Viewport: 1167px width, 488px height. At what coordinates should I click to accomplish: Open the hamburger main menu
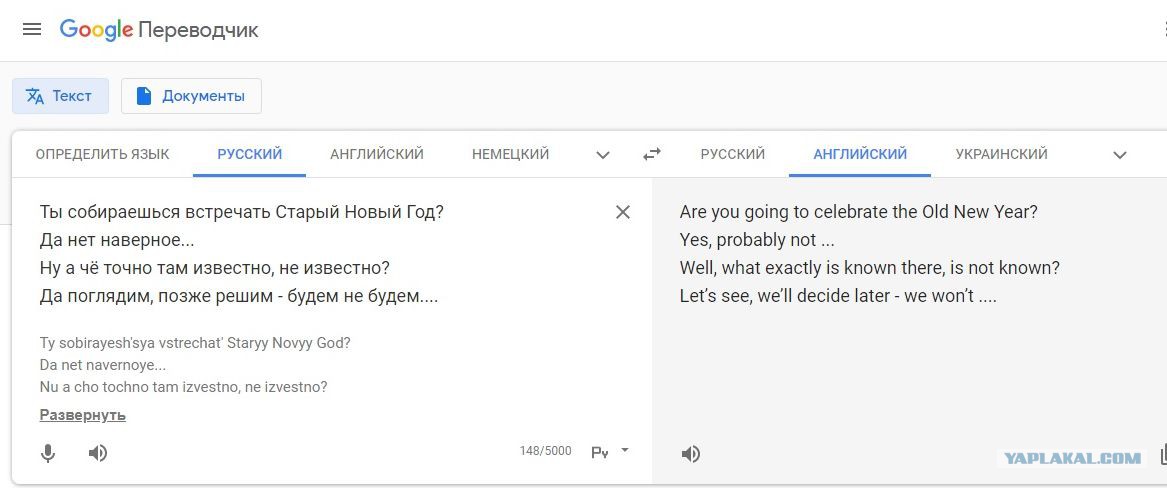(32, 30)
